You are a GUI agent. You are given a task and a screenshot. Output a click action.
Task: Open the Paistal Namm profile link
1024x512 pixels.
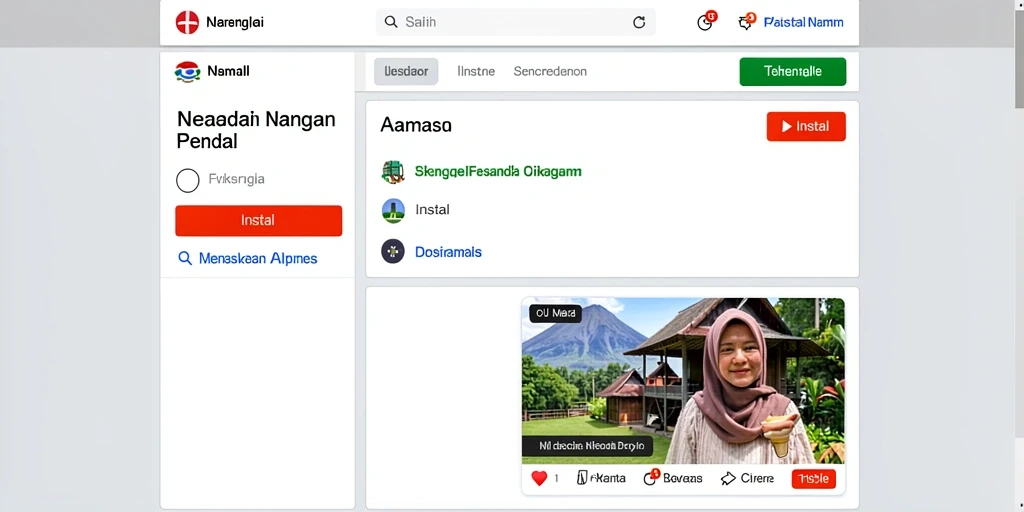(803, 22)
